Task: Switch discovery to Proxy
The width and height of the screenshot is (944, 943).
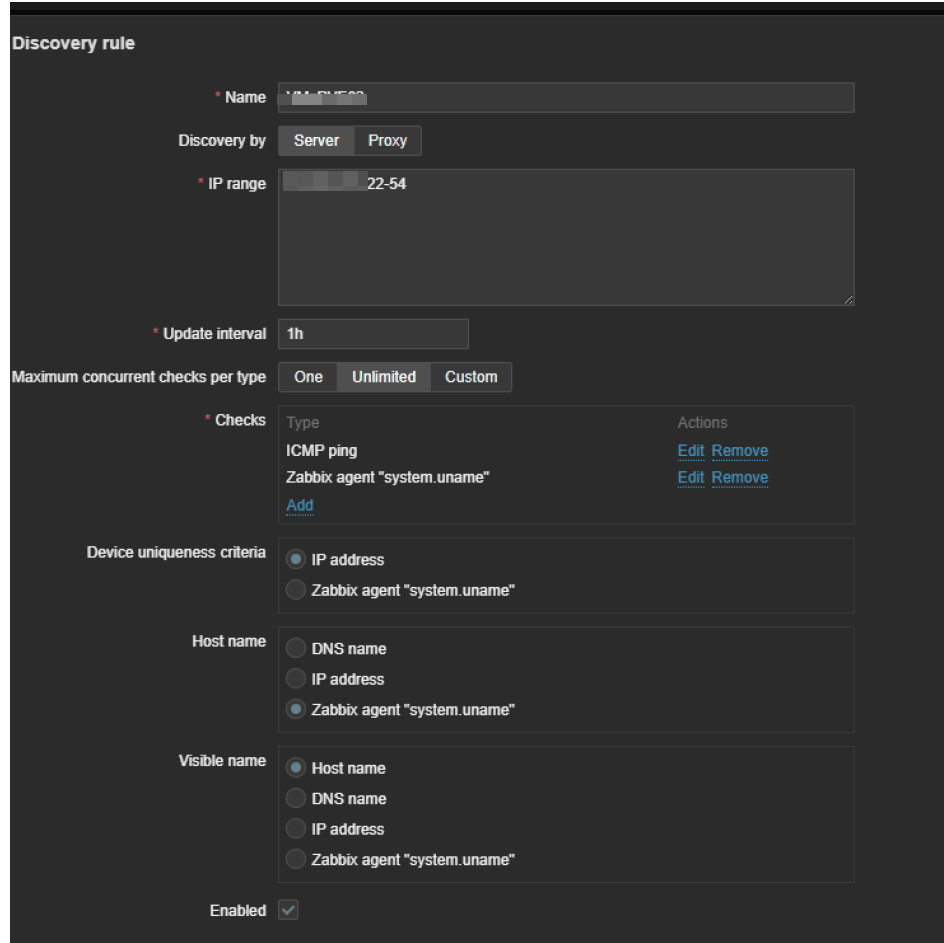Action: [387, 141]
